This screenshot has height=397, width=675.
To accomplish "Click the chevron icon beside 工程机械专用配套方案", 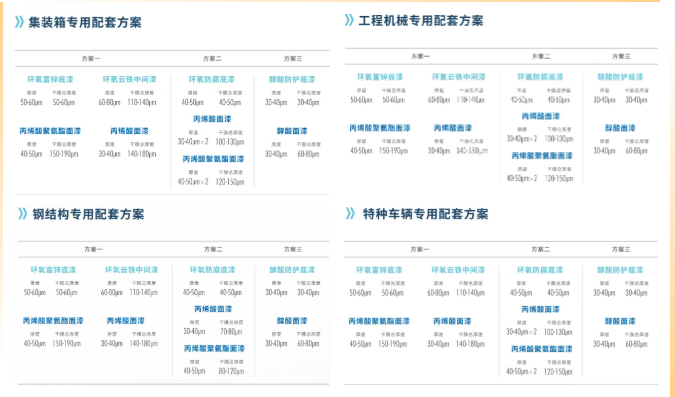I will coord(349,20).
